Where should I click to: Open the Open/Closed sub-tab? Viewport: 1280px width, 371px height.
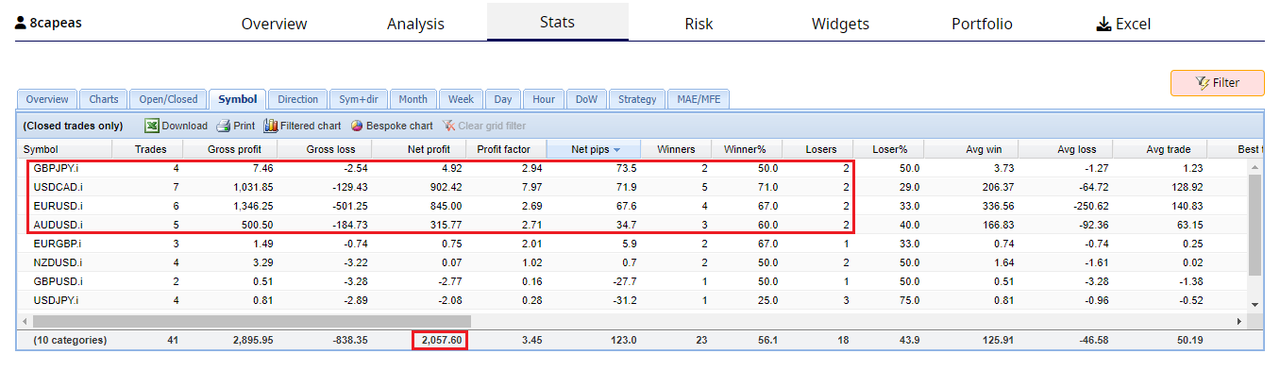click(x=168, y=99)
